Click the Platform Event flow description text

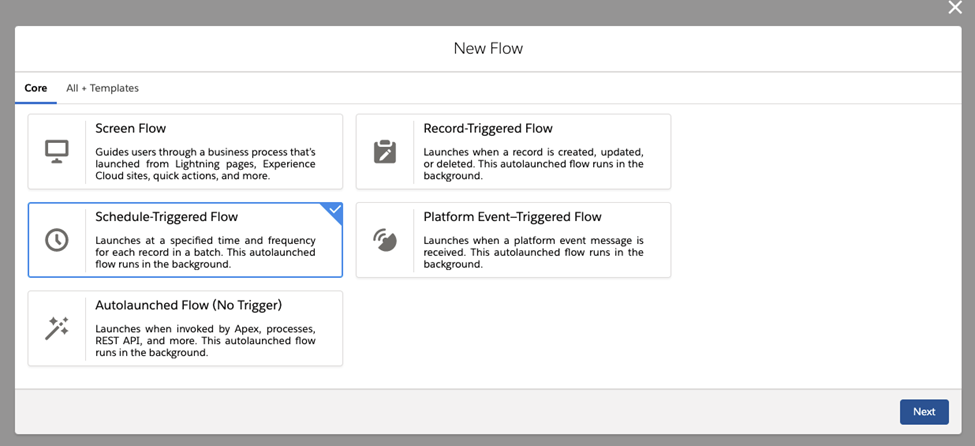click(x=534, y=253)
